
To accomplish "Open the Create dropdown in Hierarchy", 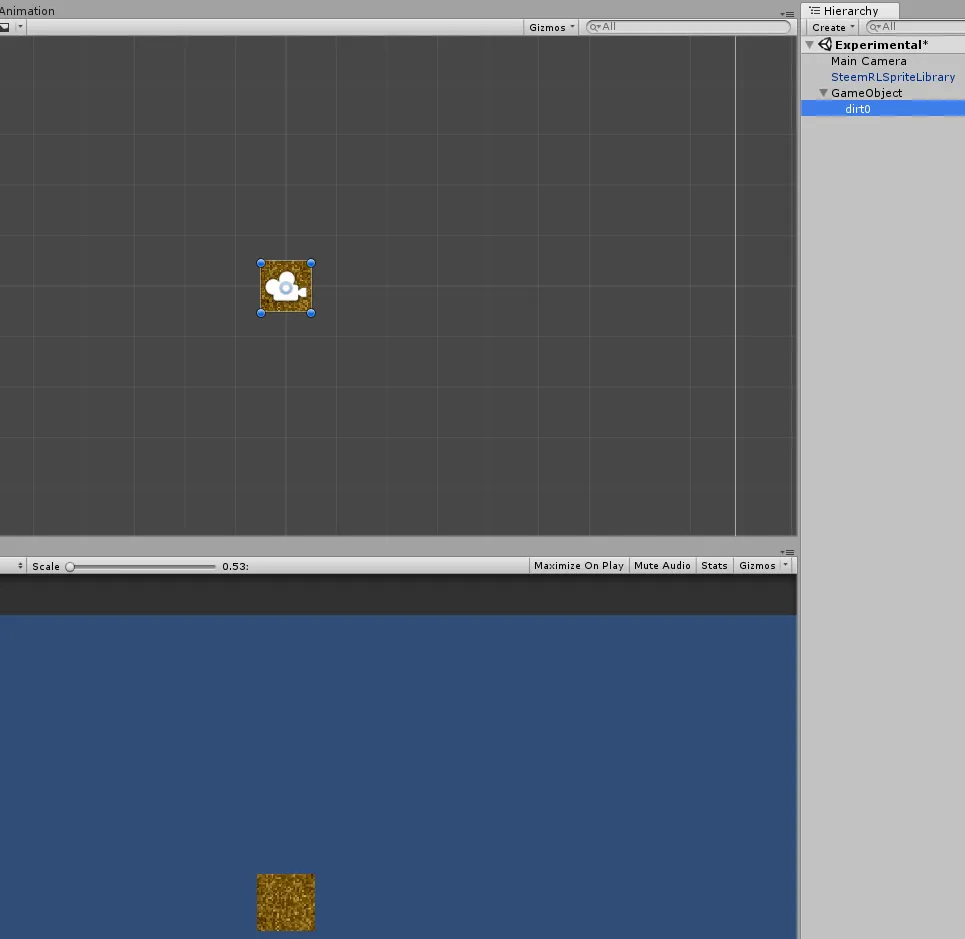I will tap(833, 27).
